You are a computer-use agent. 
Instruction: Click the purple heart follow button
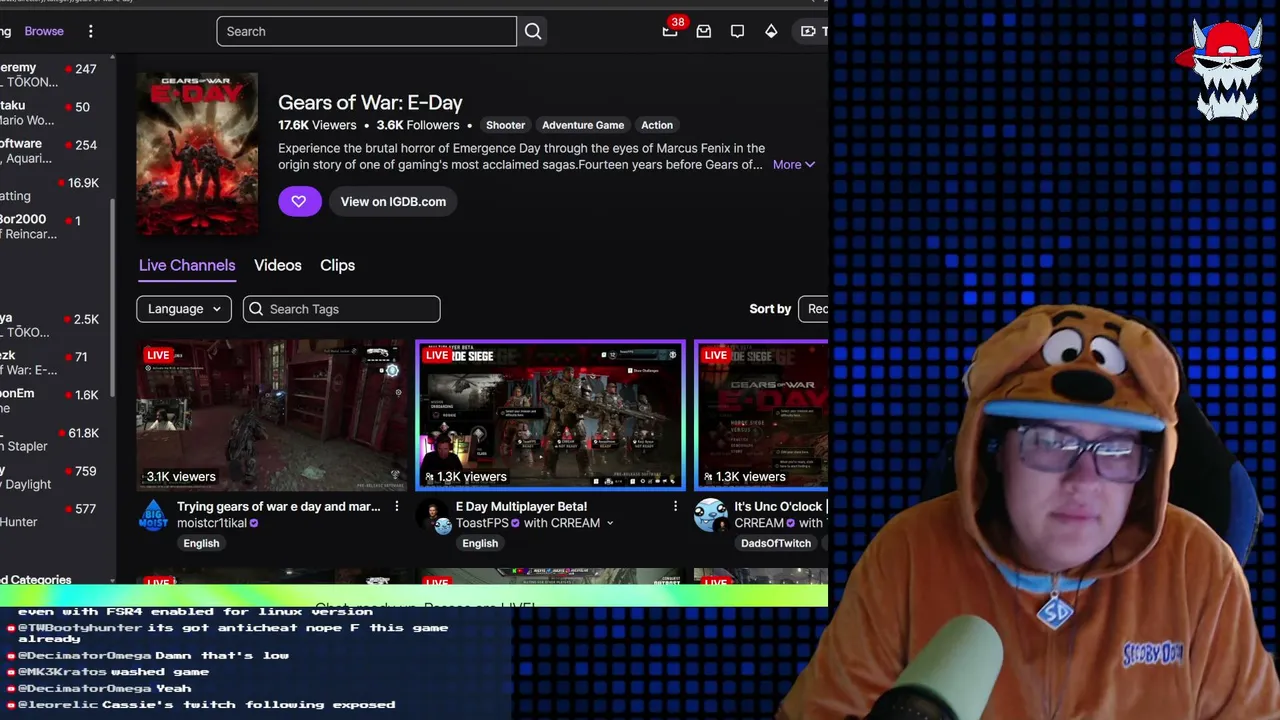click(299, 201)
